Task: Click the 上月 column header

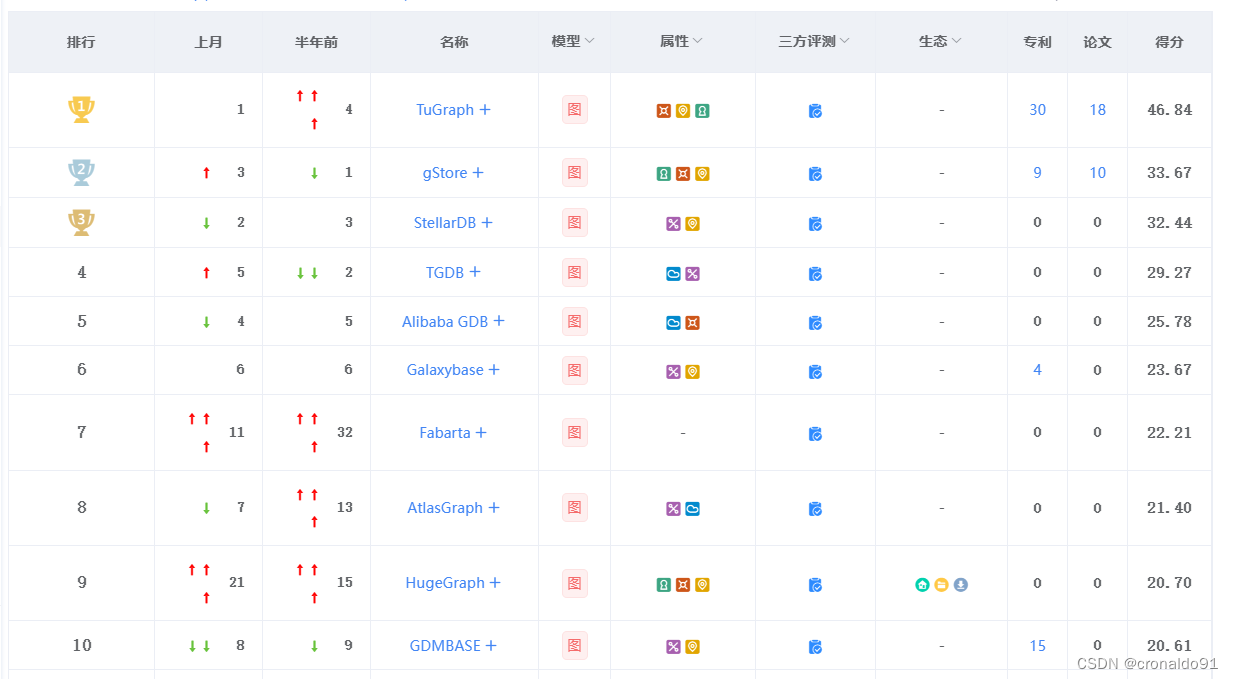Action: 208,42
